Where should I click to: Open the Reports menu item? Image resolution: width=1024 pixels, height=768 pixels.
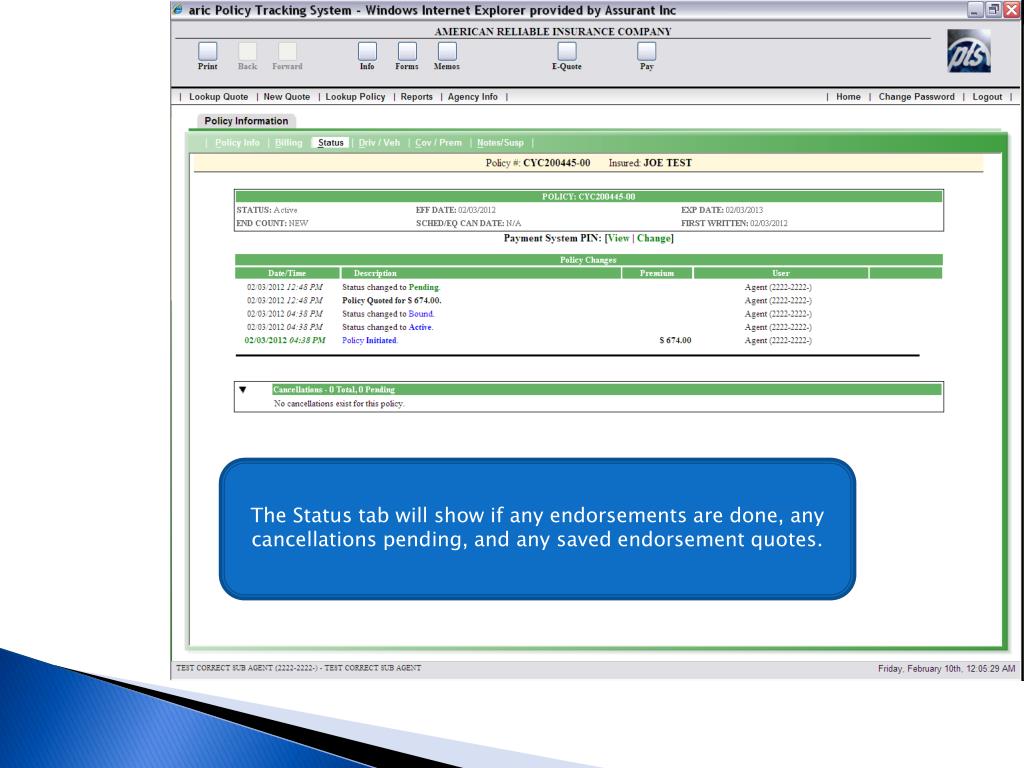(x=417, y=97)
